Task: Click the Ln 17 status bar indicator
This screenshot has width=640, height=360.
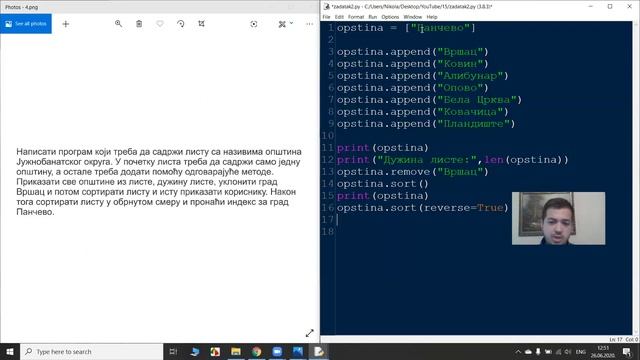Action: tap(616, 339)
